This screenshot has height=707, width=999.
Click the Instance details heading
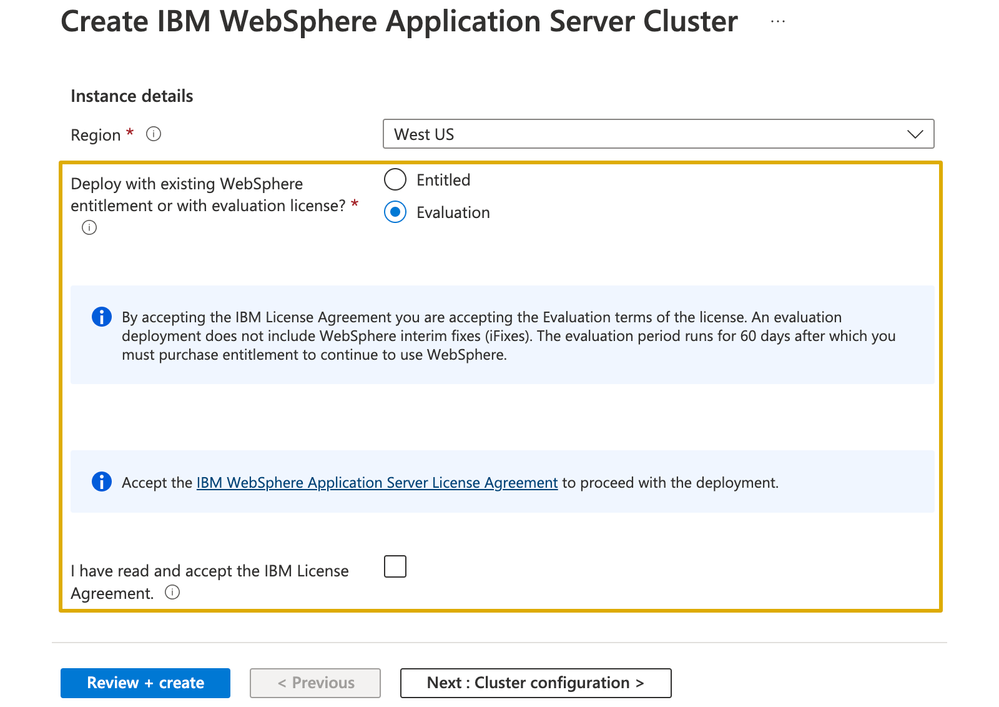point(132,96)
